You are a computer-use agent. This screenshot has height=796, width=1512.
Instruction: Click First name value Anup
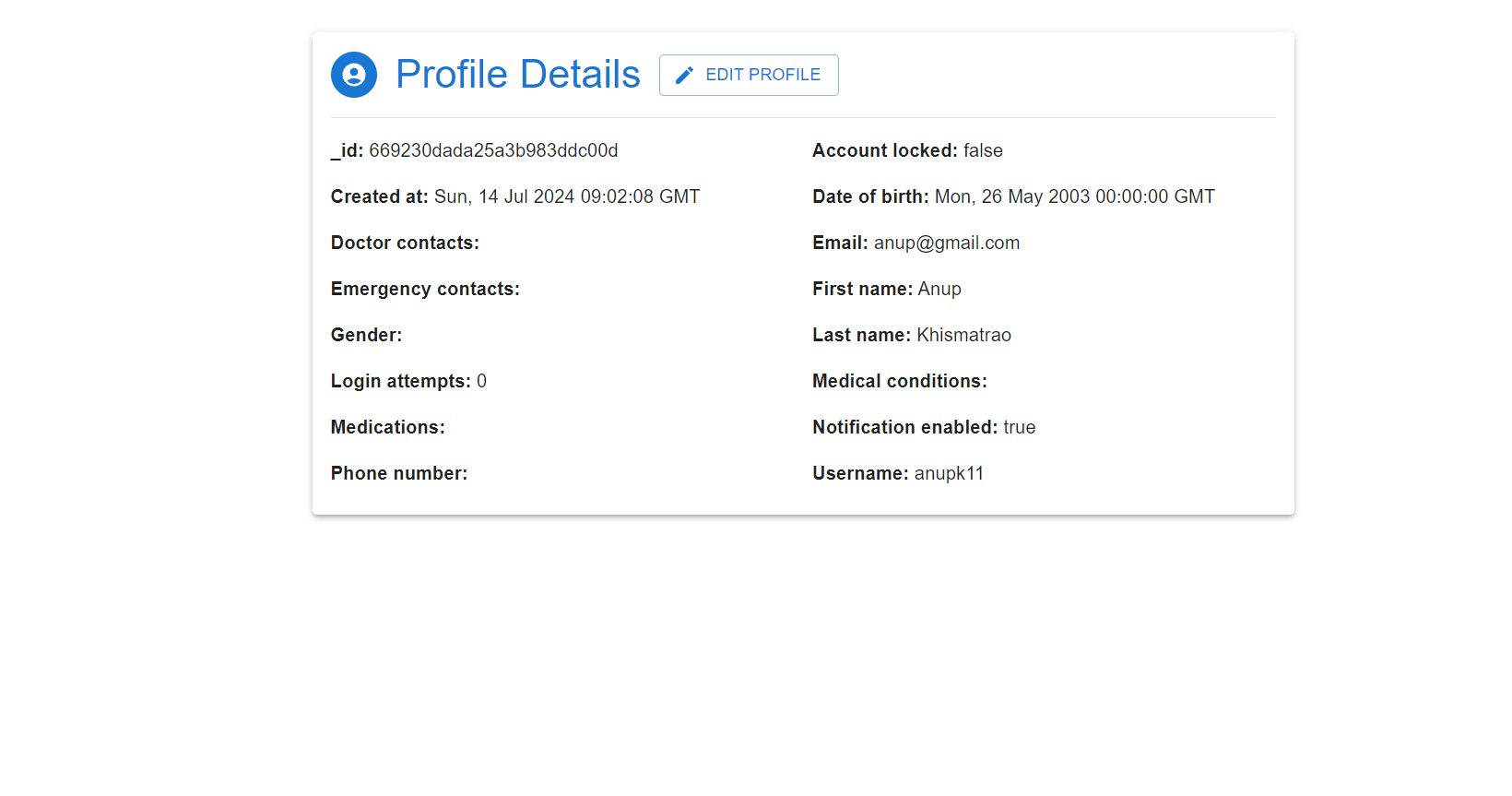939,289
